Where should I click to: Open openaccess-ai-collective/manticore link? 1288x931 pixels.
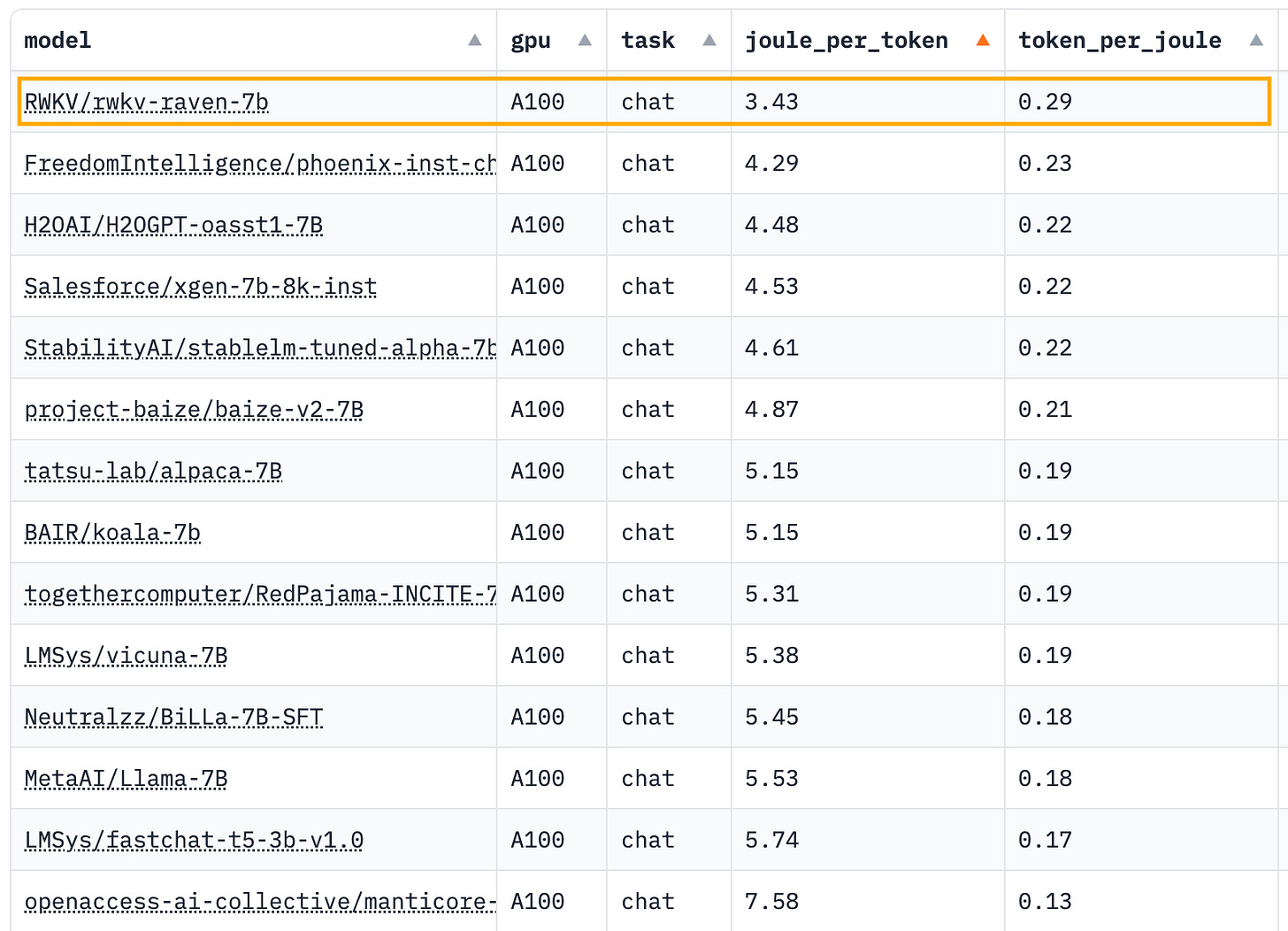coord(260,902)
